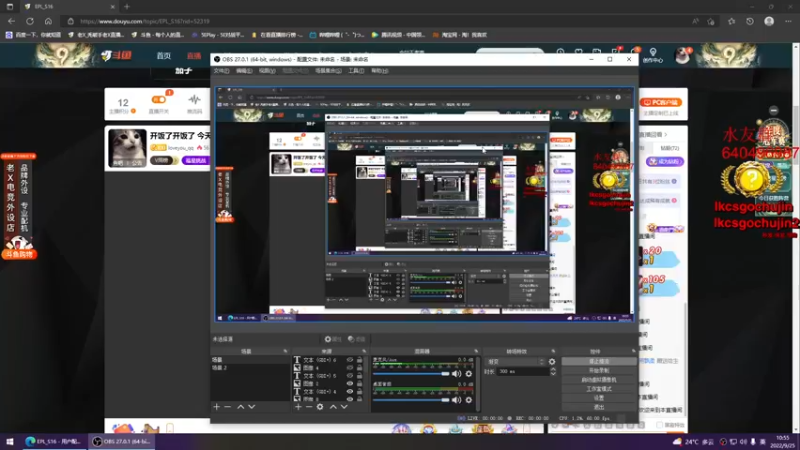
Task: Move source up in Sources panel
Action: point(333,407)
